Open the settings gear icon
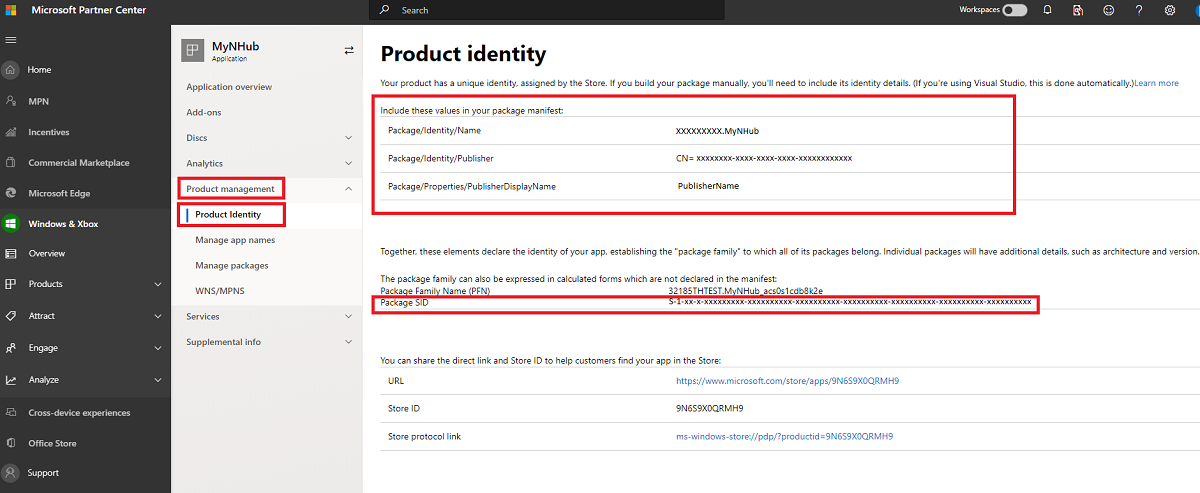 [1170, 10]
